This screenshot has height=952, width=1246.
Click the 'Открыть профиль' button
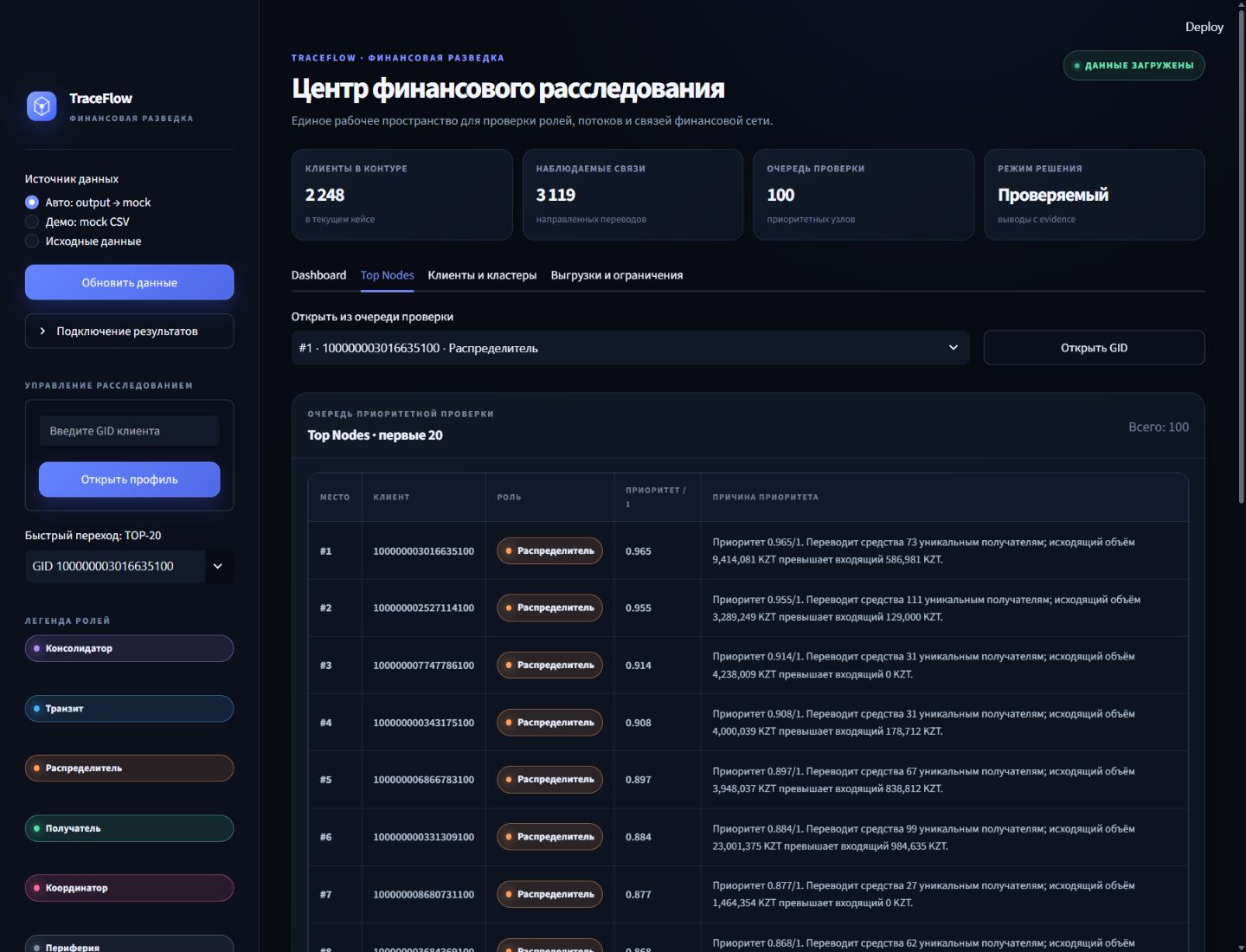click(x=129, y=479)
